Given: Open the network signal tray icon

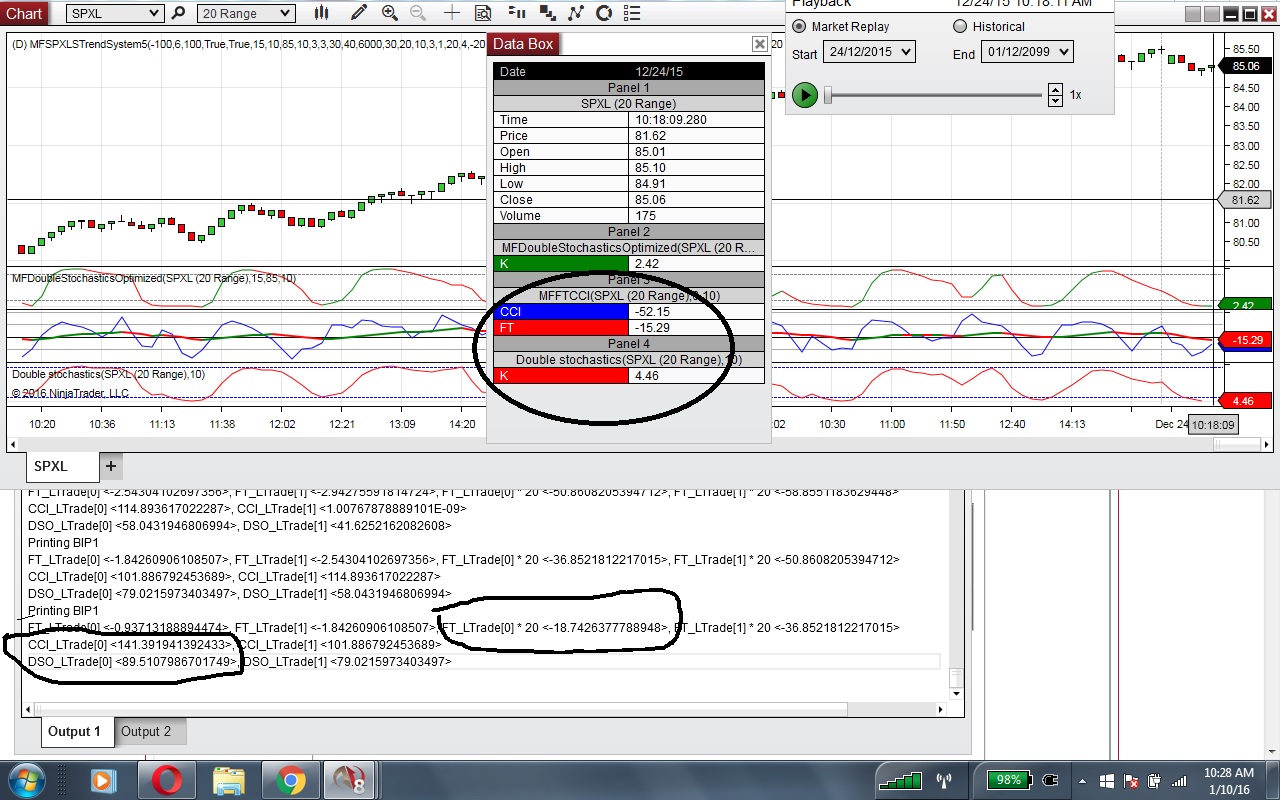Looking at the screenshot, I should pos(1181,781).
